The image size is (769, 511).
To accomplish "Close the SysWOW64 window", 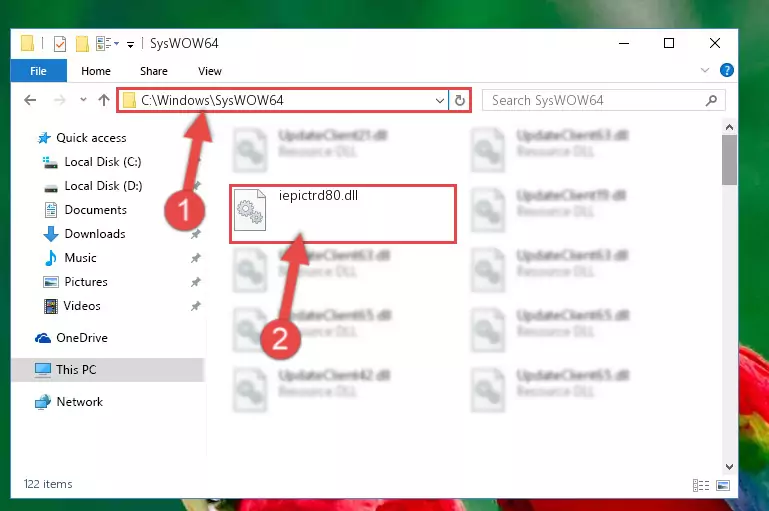I will click(x=715, y=43).
